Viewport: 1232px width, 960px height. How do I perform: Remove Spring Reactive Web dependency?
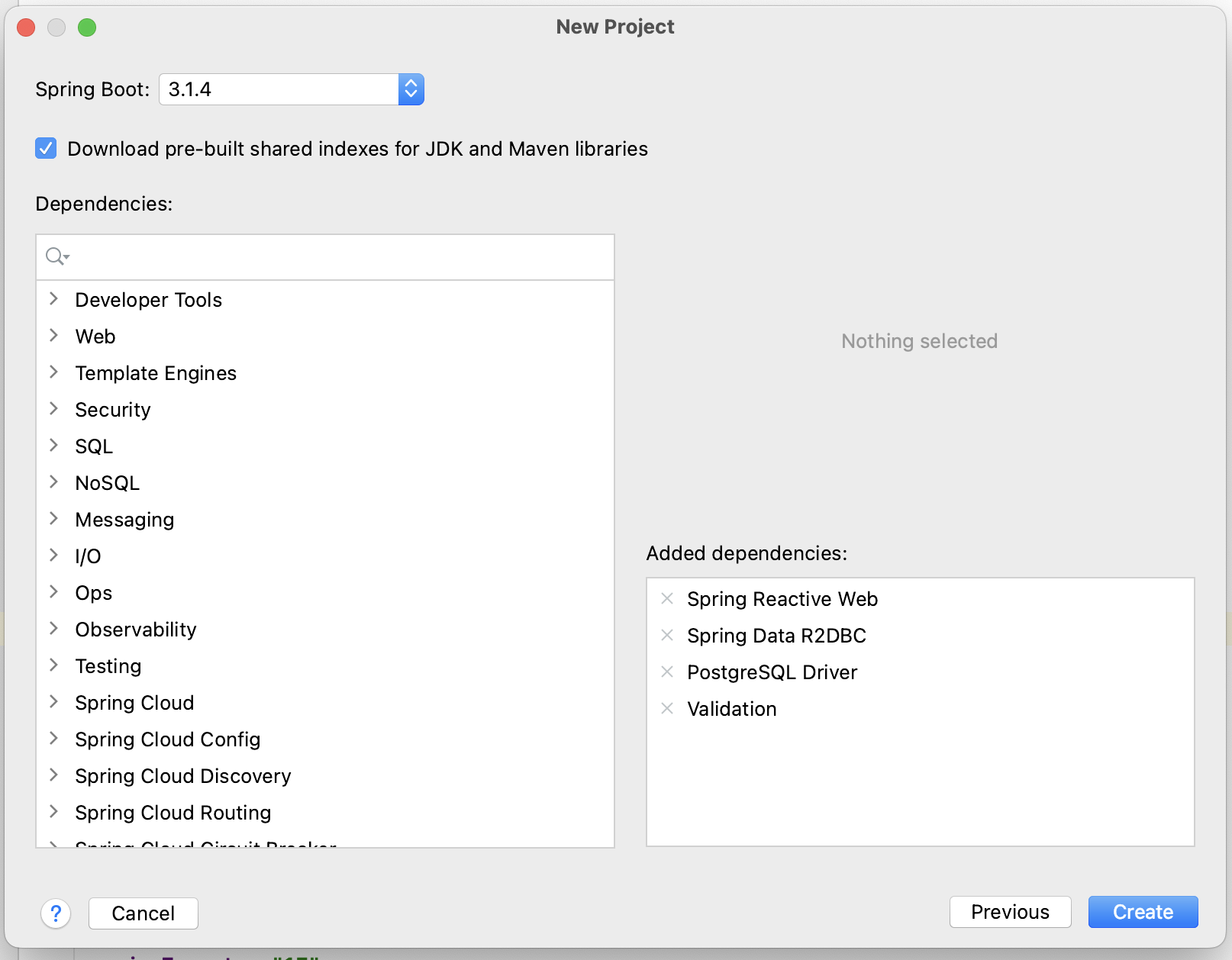click(667, 599)
